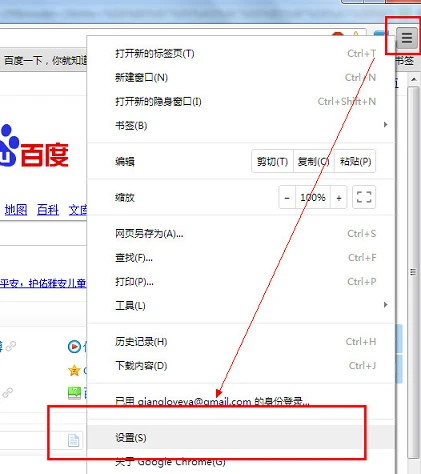Decrease zoom with the minus button
The width and height of the screenshot is (421, 474).
[287, 198]
